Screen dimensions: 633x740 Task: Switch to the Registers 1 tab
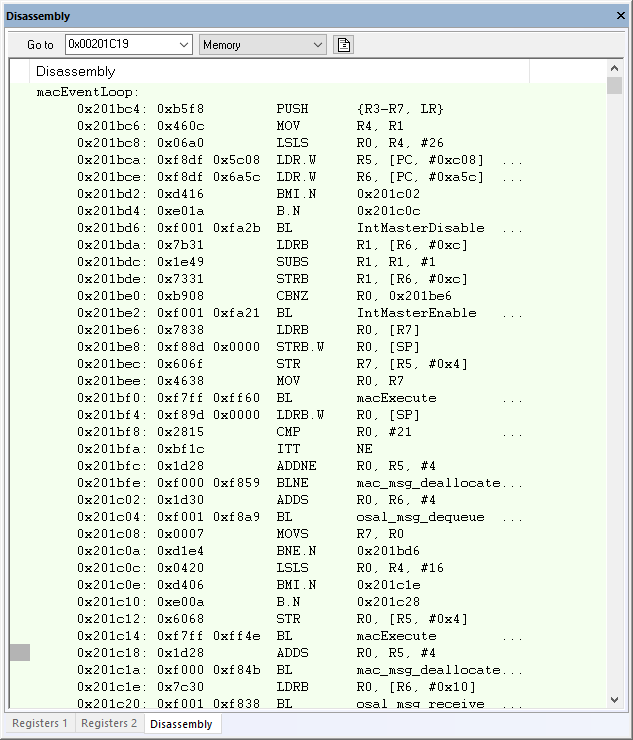pos(40,724)
